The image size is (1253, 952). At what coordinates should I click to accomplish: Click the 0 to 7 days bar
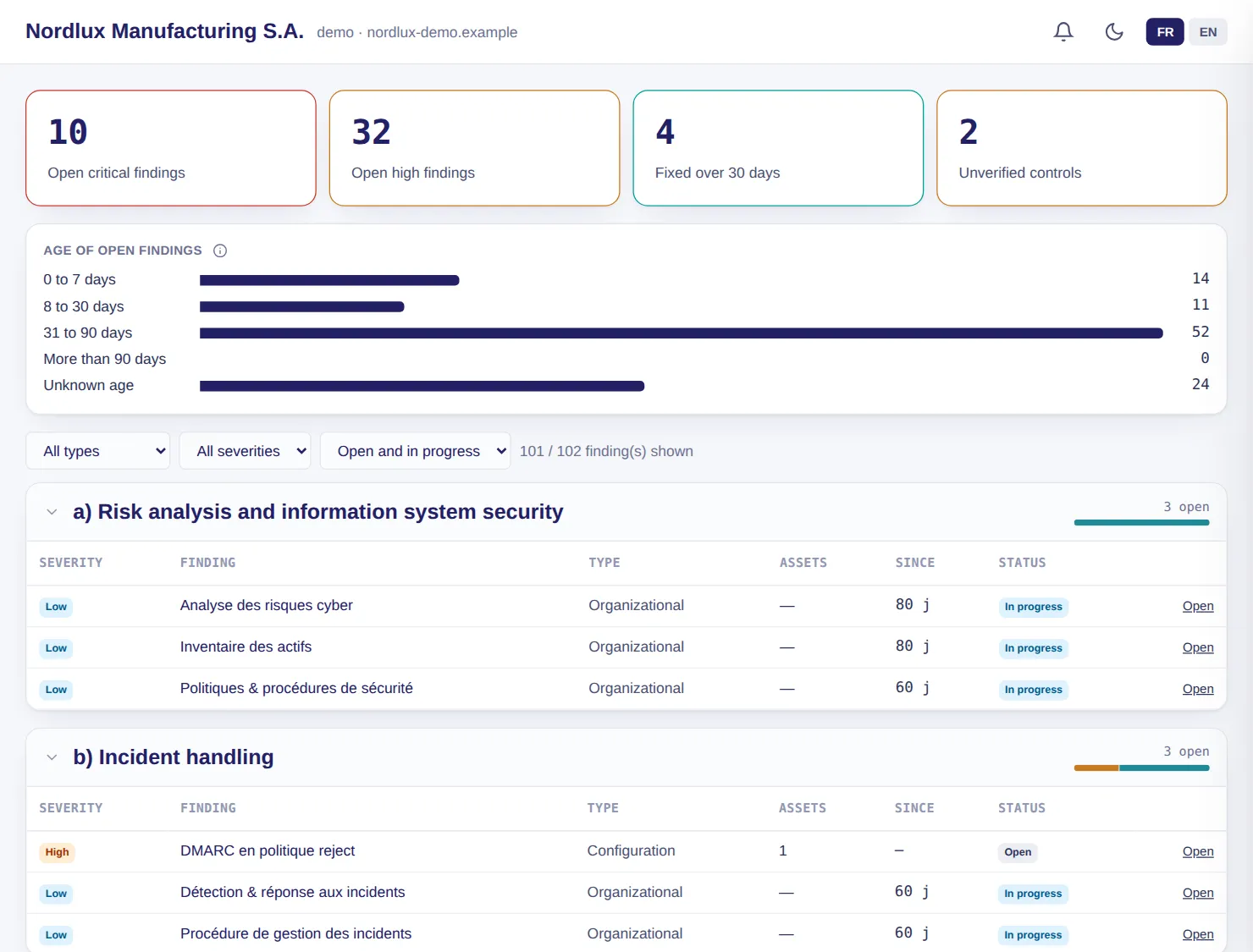329,280
